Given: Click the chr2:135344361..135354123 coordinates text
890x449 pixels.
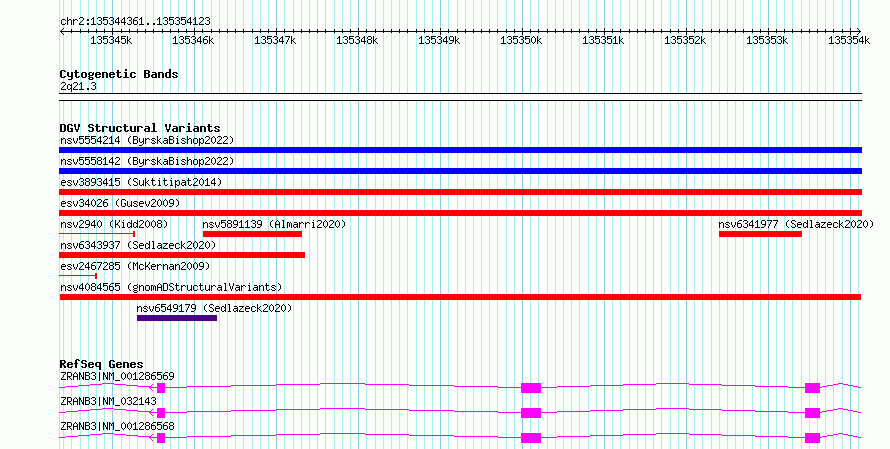Looking at the screenshot, I should 135,21.
